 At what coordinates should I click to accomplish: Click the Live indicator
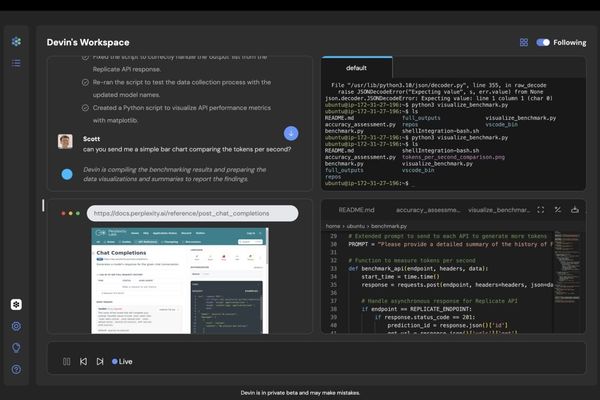122,361
